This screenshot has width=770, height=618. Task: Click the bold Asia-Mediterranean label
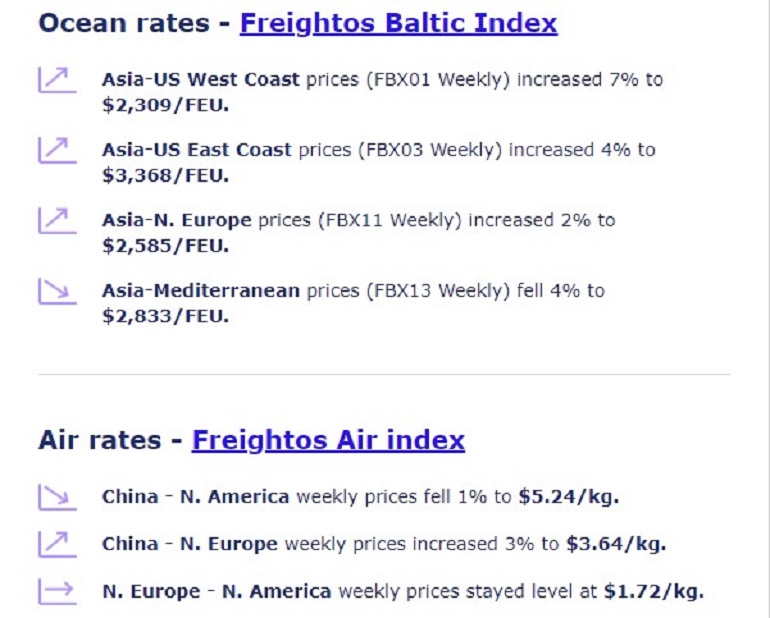pos(200,291)
